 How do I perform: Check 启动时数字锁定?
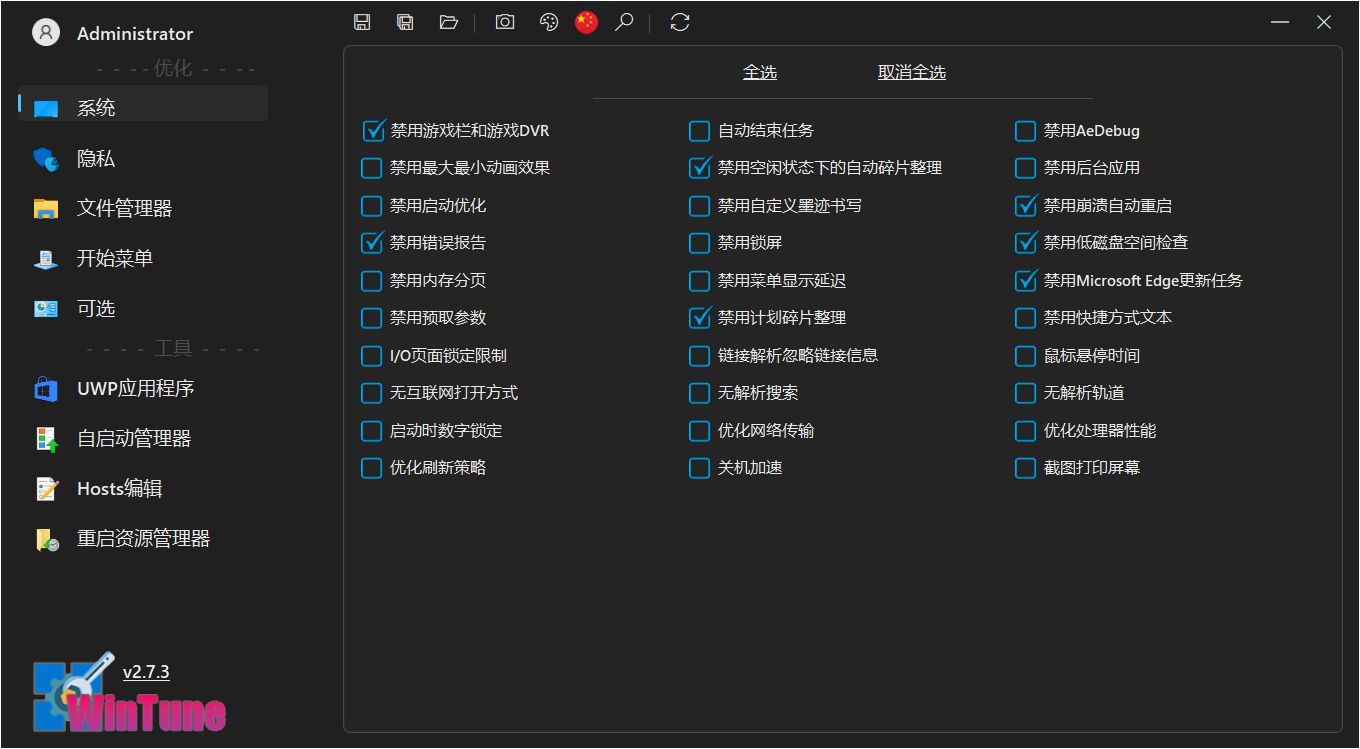[372, 431]
